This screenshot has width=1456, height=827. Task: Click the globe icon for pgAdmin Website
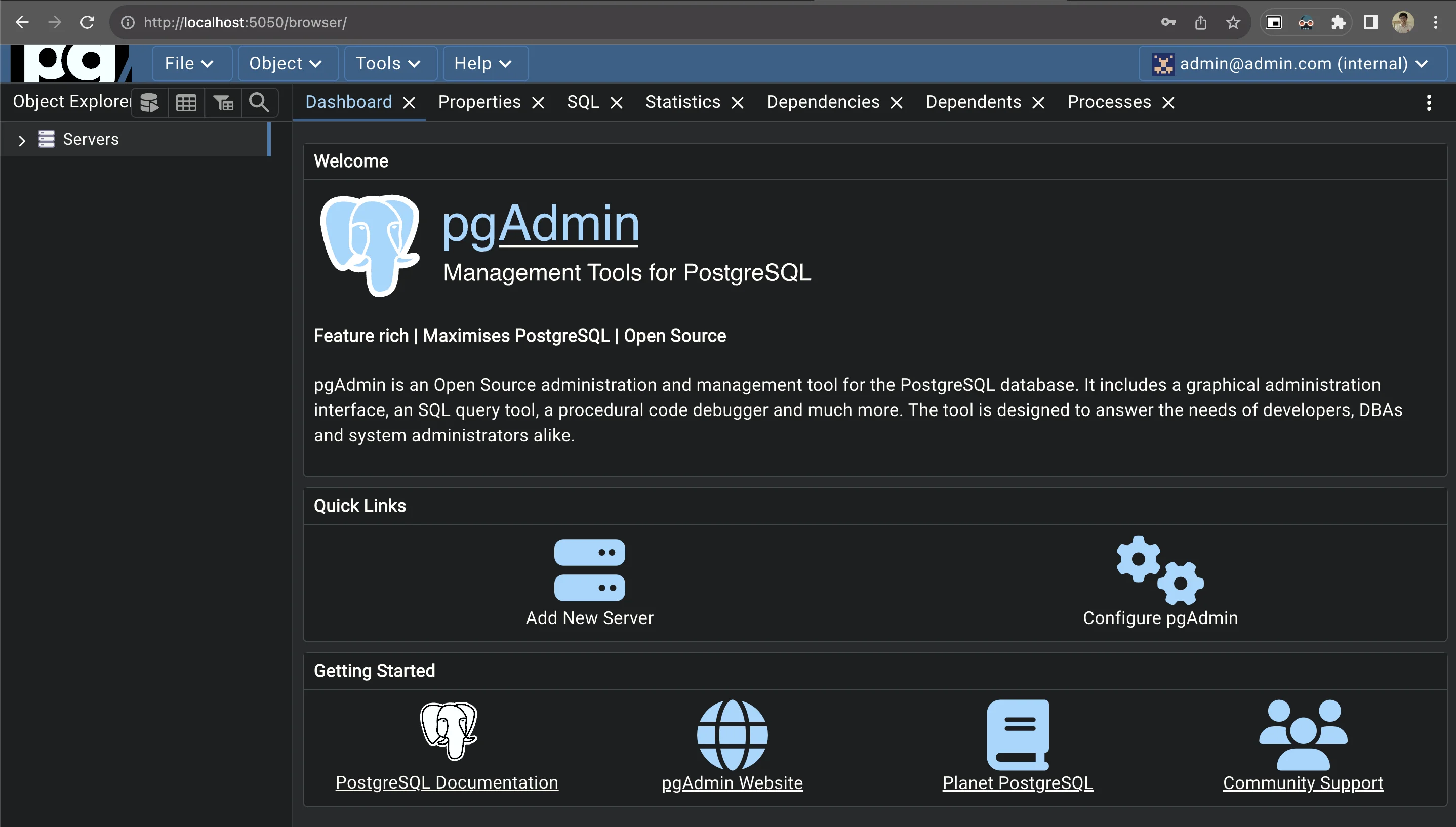732,734
